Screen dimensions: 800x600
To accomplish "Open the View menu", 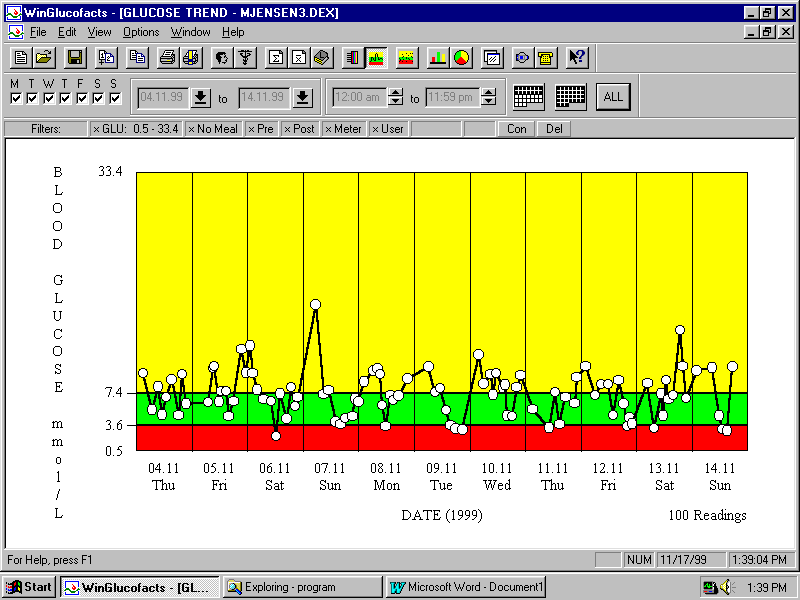I will [x=100, y=32].
